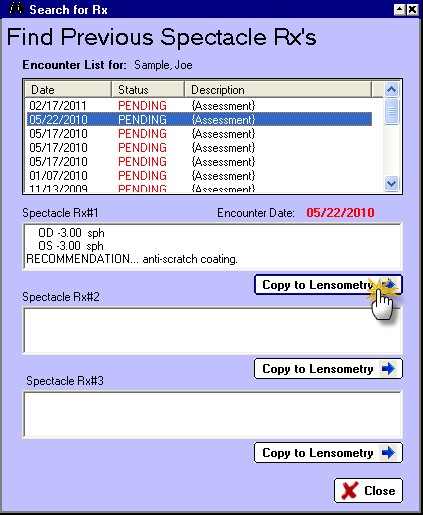Click the Description column header
Image resolution: width=423 pixels, height=515 pixels.
pos(278,89)
